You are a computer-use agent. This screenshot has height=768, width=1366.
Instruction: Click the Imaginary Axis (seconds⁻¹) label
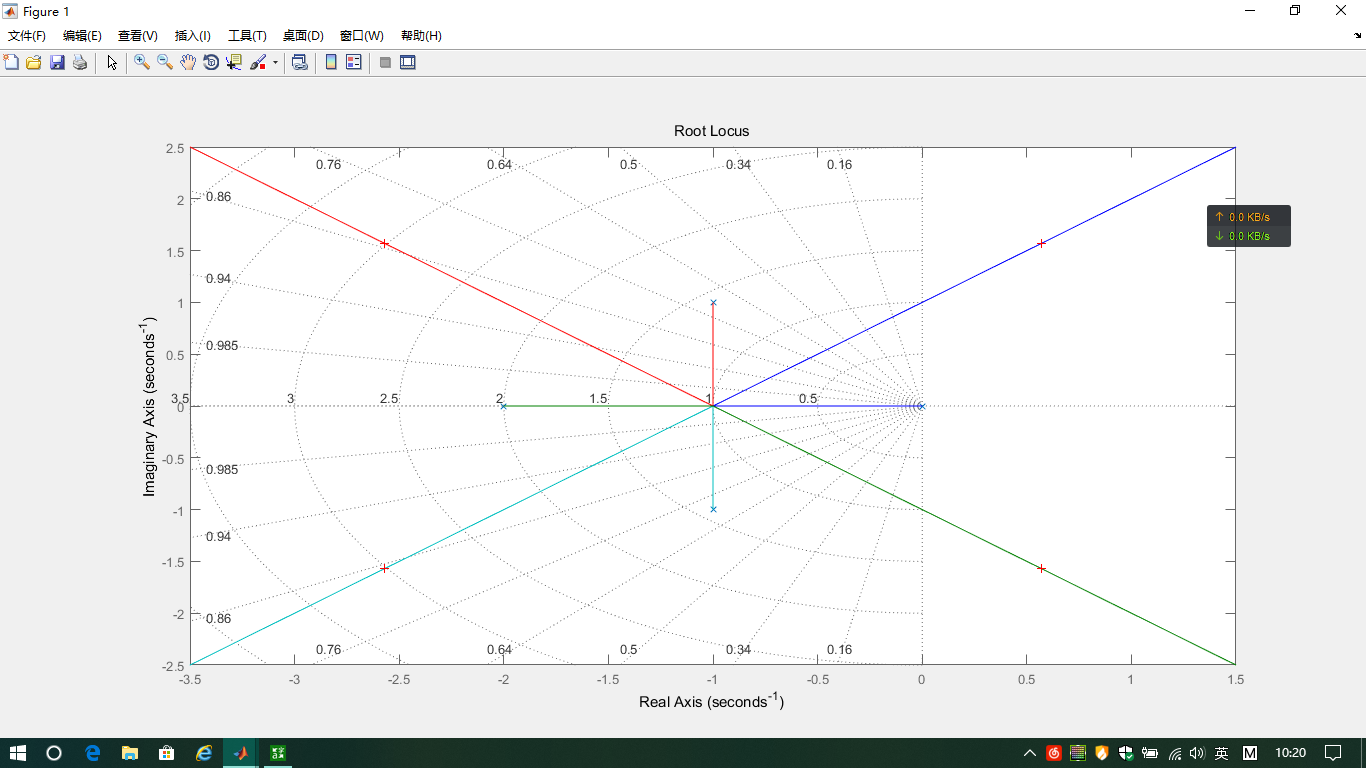click(150, 406)
